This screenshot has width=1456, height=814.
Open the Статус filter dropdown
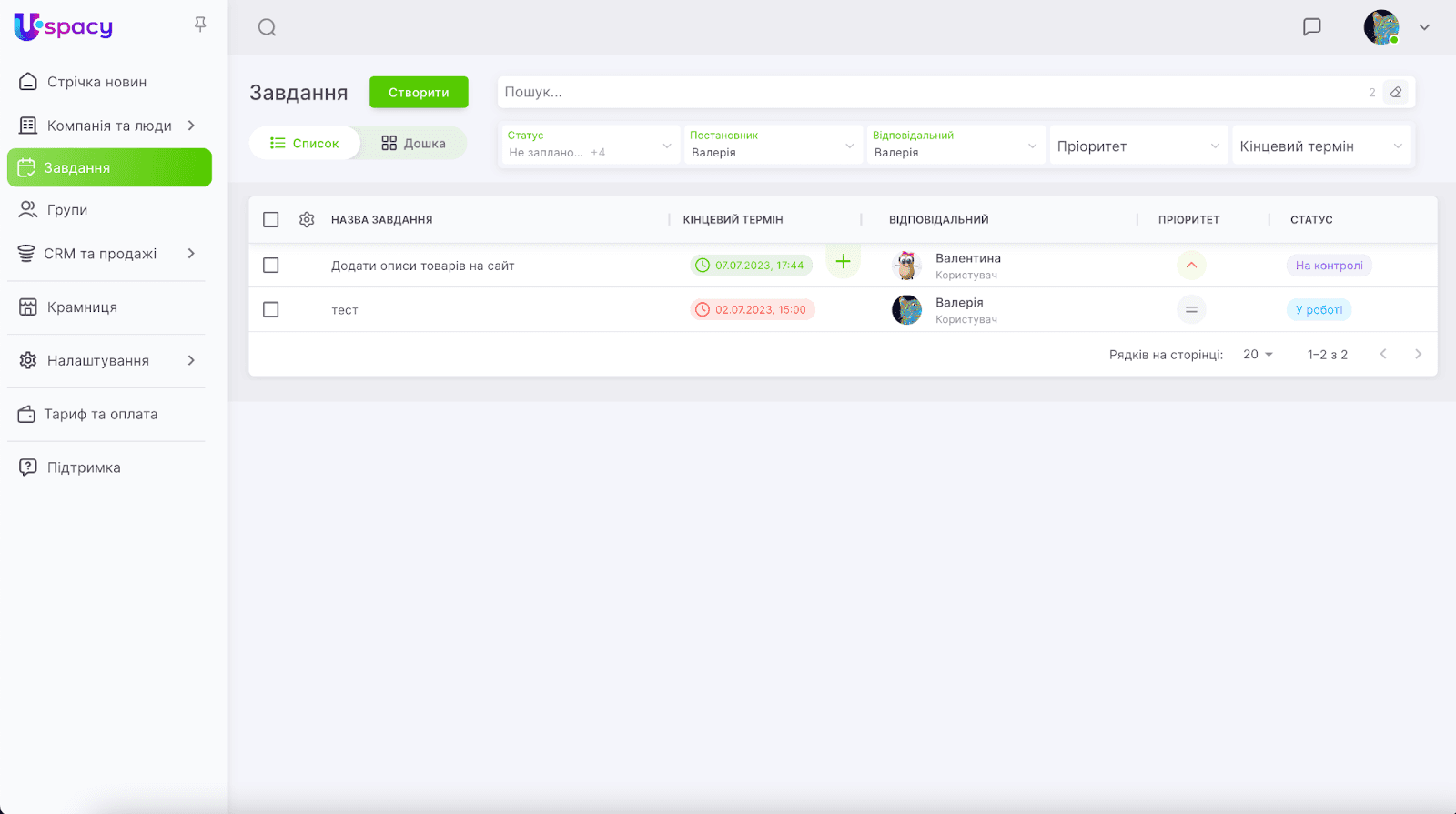coord(590,145)
